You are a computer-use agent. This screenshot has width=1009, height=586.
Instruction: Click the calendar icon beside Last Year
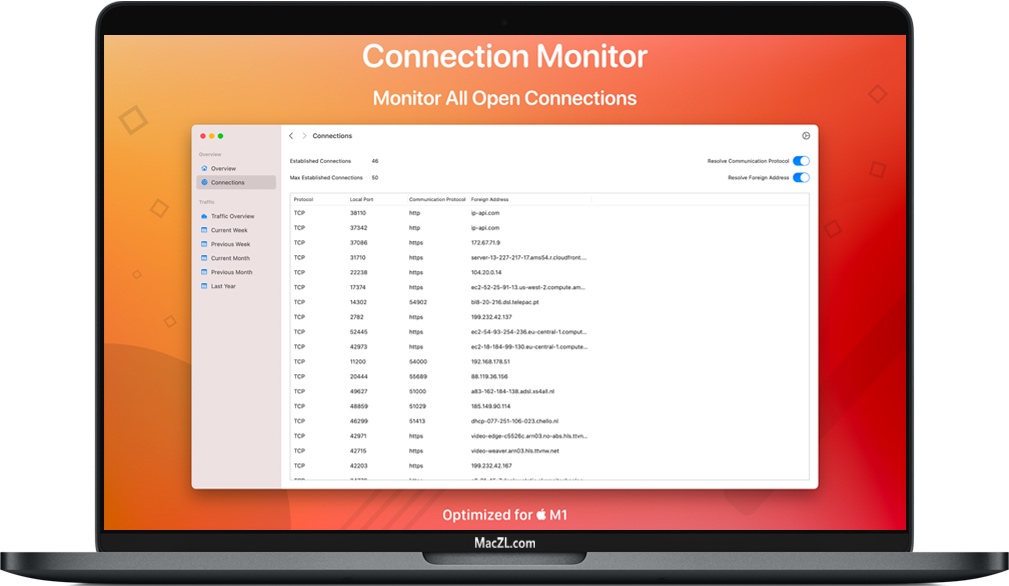[204, 286]
